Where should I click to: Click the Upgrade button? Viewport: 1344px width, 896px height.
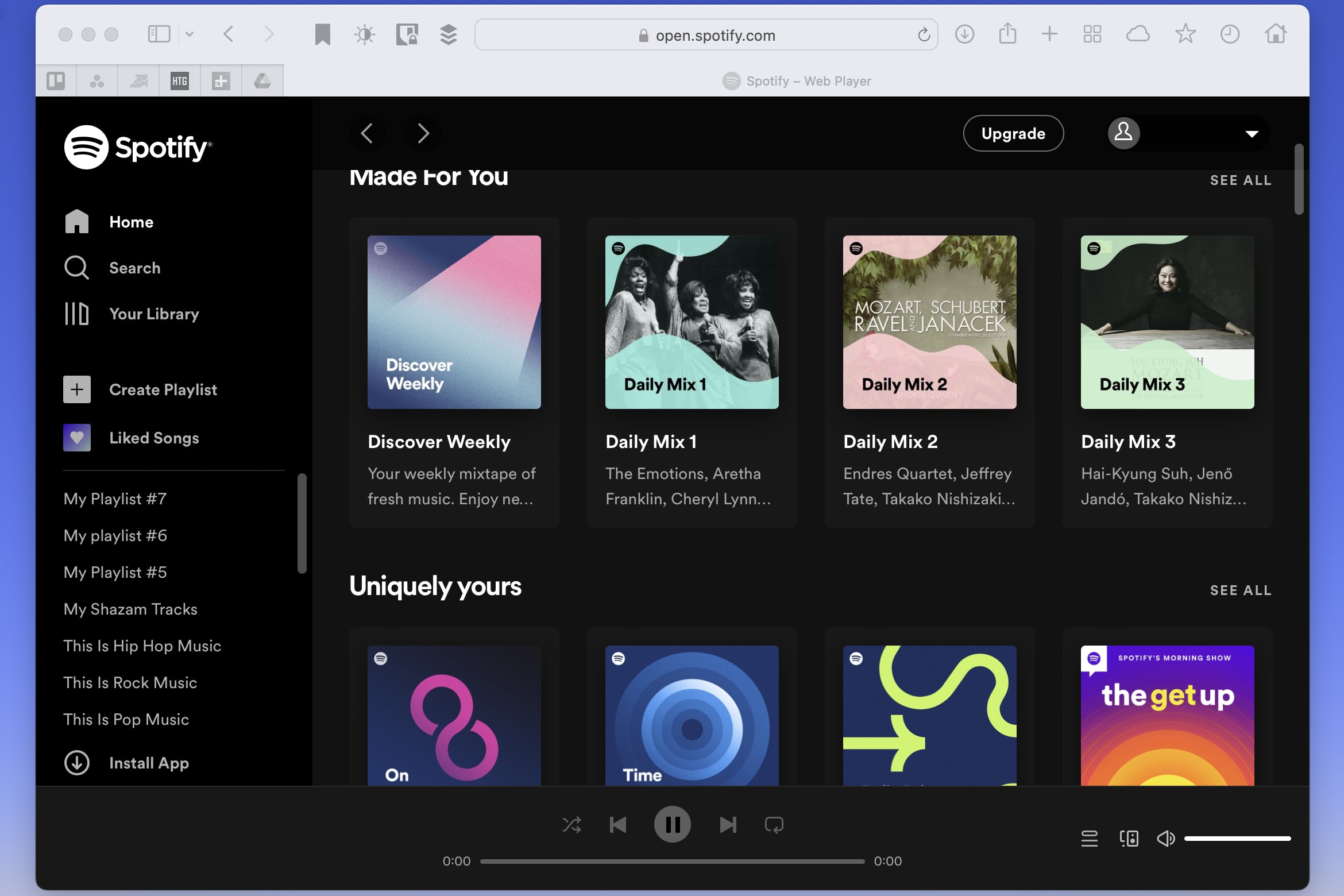point(1013,133)
